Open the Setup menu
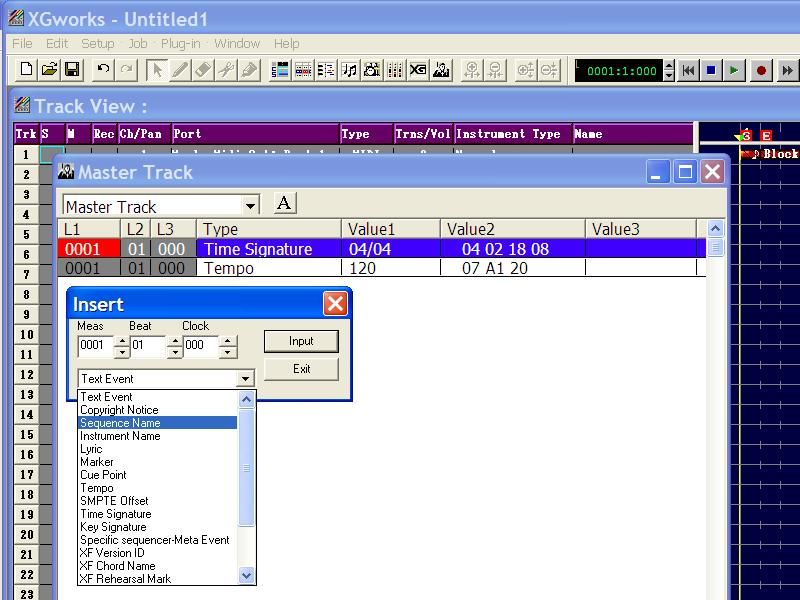This screenshot has width=800, height=600. tap(97, 44)
